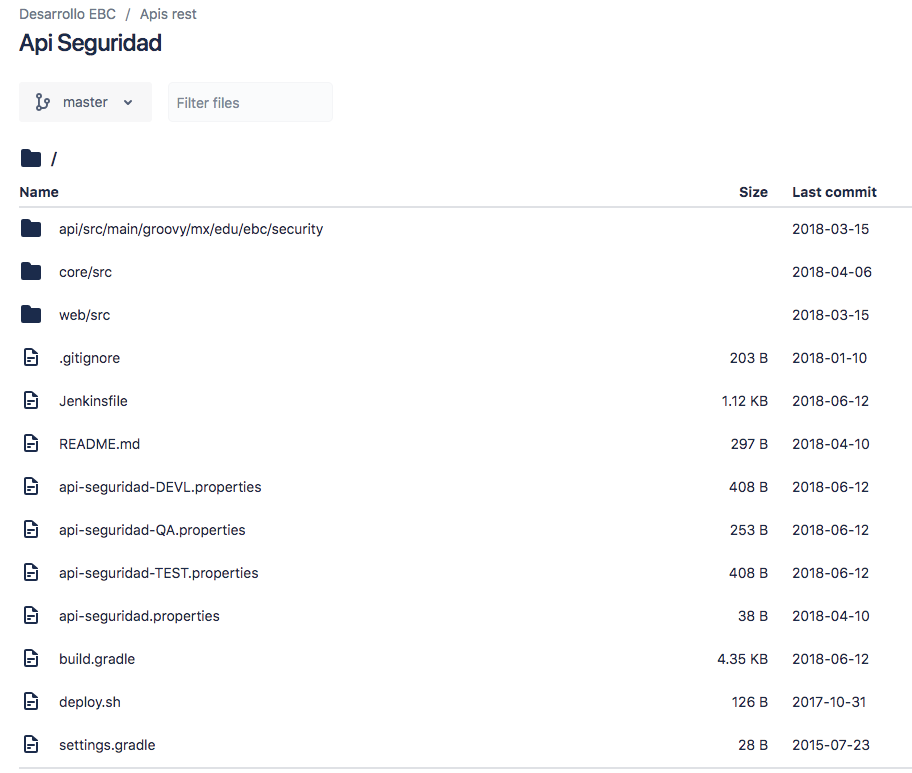Click the file icon for api-seguridad-QA.properties
The image size is (912, 773).
click(x=31, y=530)
